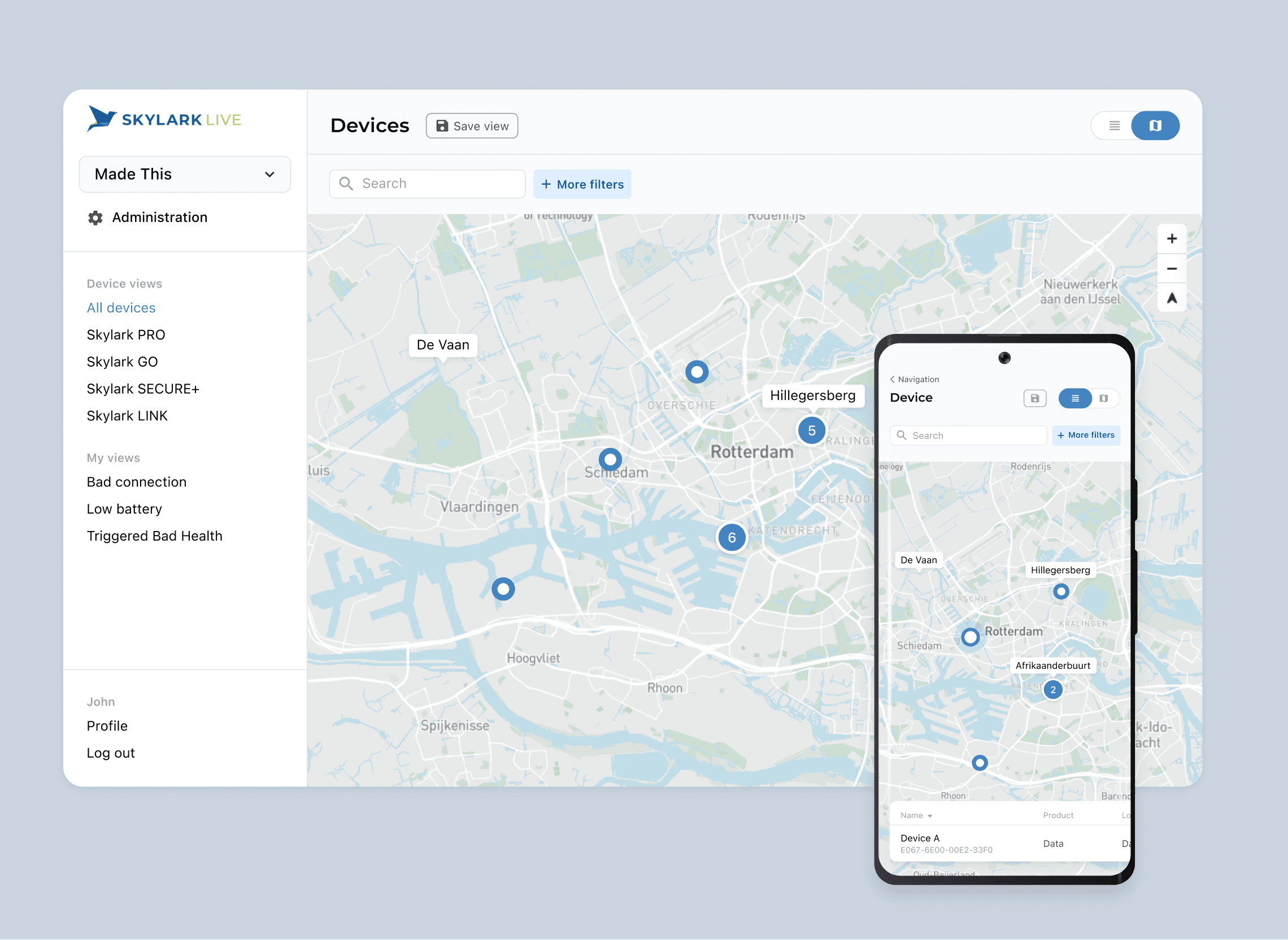Tap phone marker above Rhoon

(980, 763)
